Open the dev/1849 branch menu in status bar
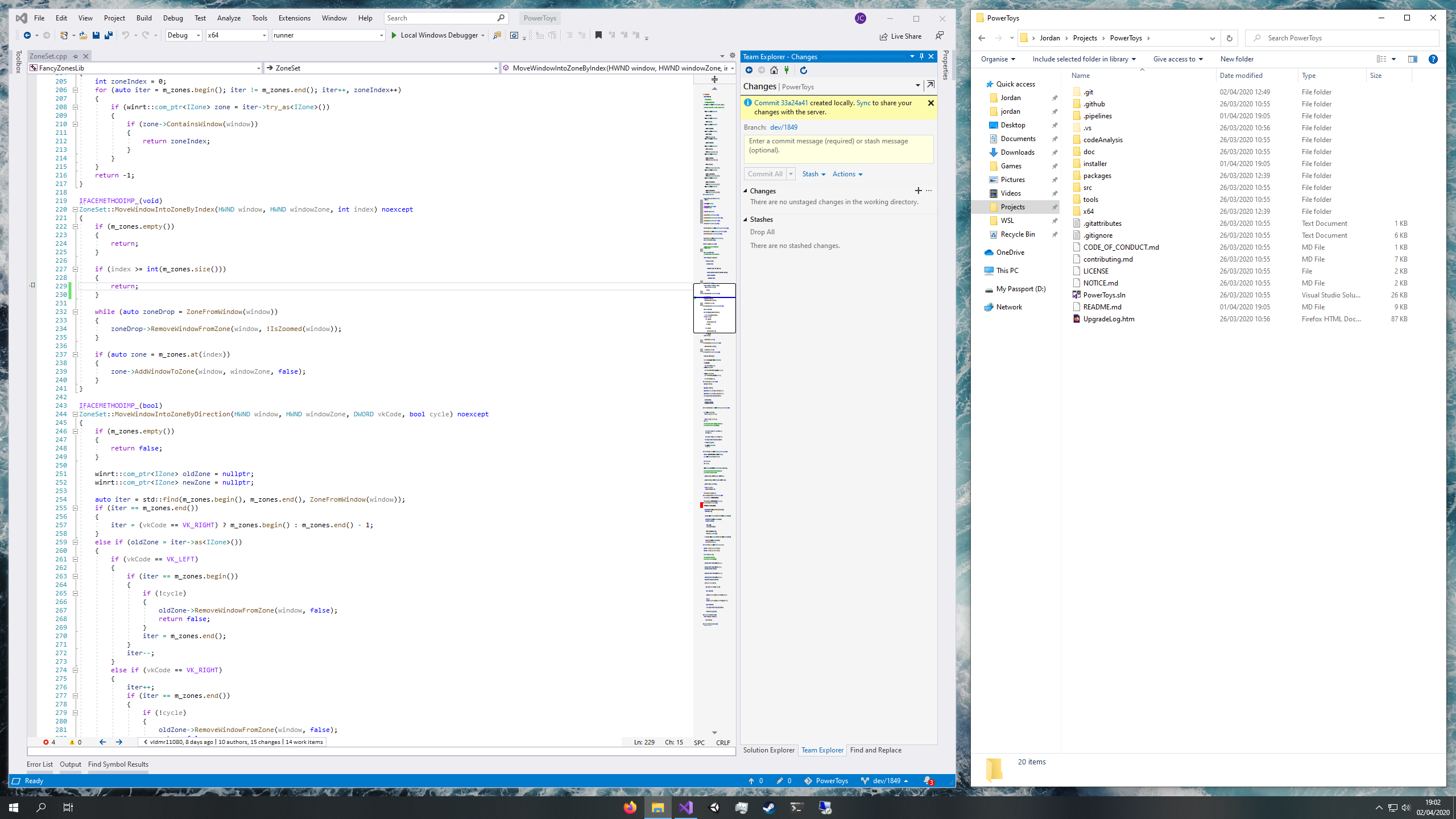The width and height of the screenshot is (1456, 819). [x=884, y=781]
